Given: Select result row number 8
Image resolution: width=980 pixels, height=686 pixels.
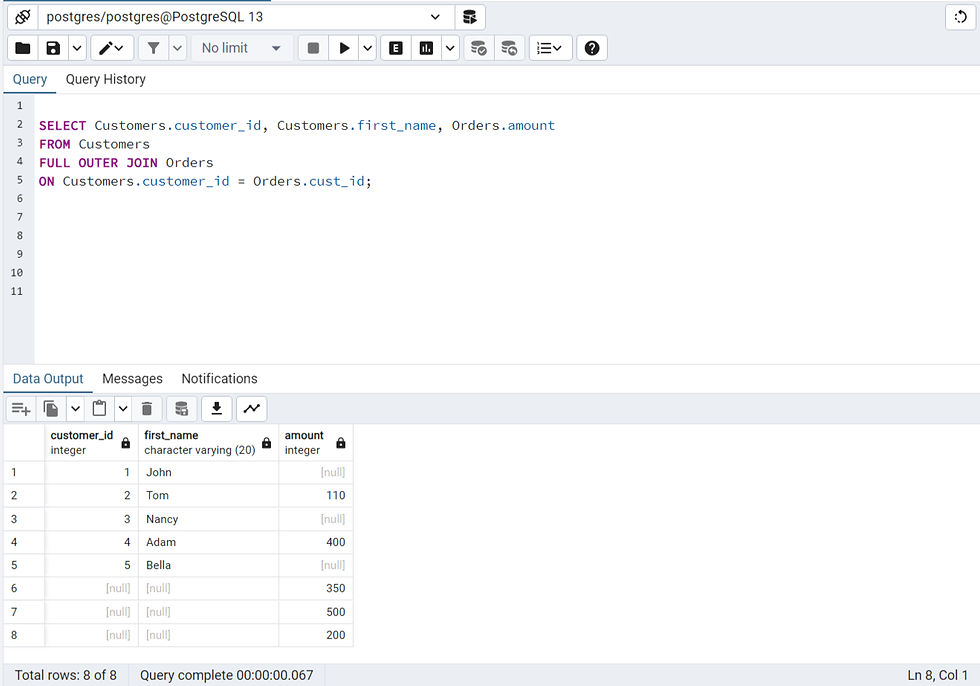Looking at the screenshot, I should click(x=24, y=635).
